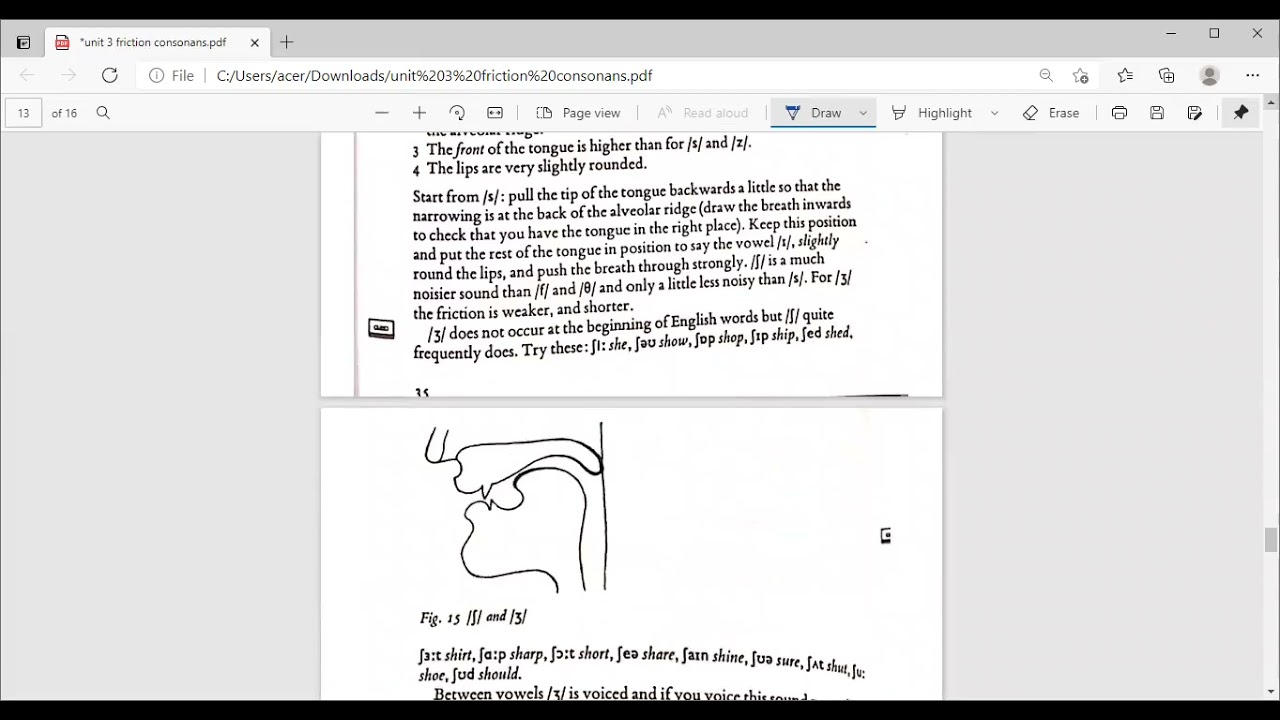
Task: Close the unit 3 friction consonans tab
Action: (x=255, y=42)
